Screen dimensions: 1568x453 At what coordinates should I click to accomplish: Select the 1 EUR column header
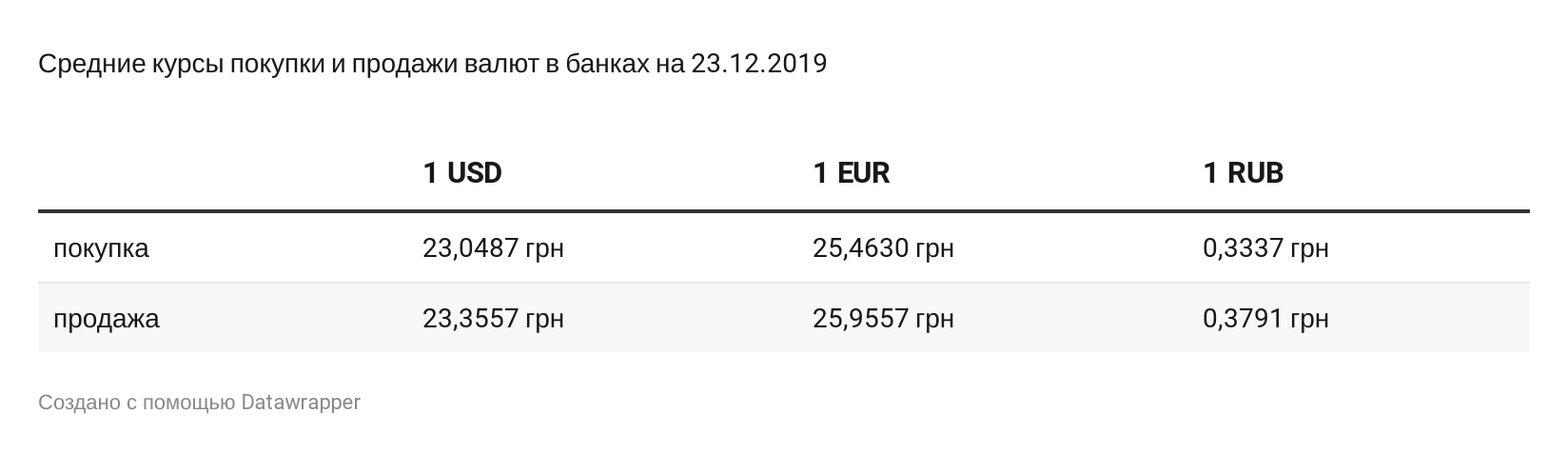click(x=852, y=172)
